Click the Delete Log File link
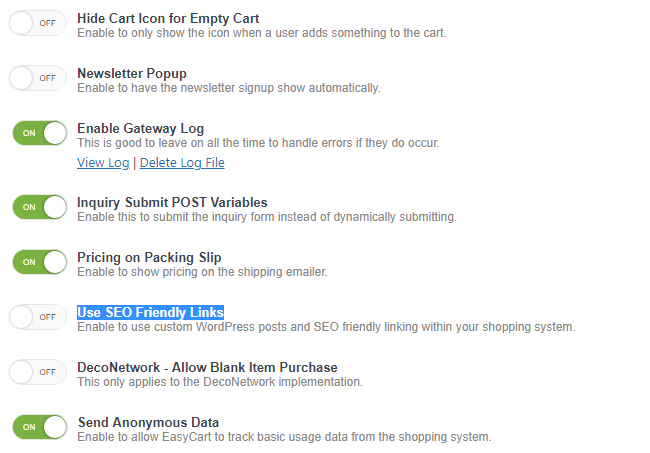 182,163
